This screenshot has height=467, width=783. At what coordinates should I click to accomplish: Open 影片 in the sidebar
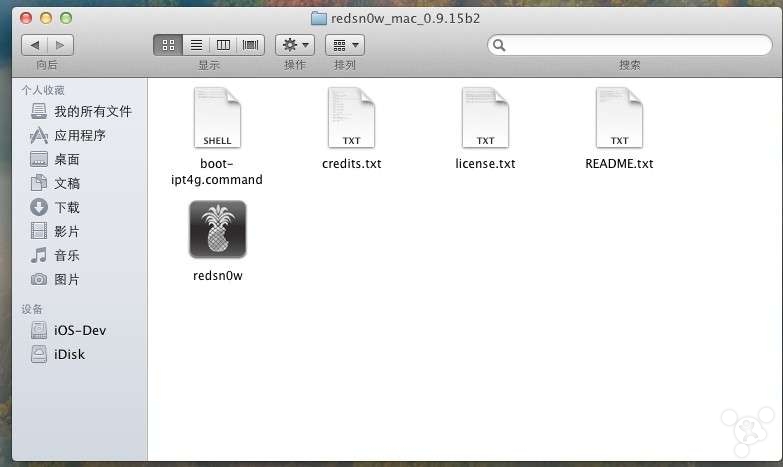click(55, 231)
